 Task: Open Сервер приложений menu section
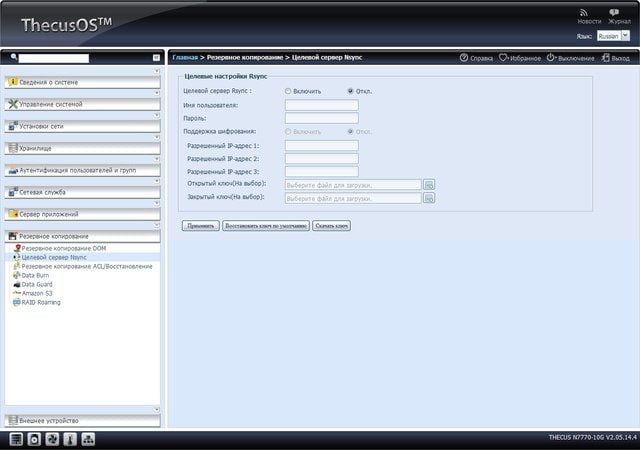(x=82, y=214)
